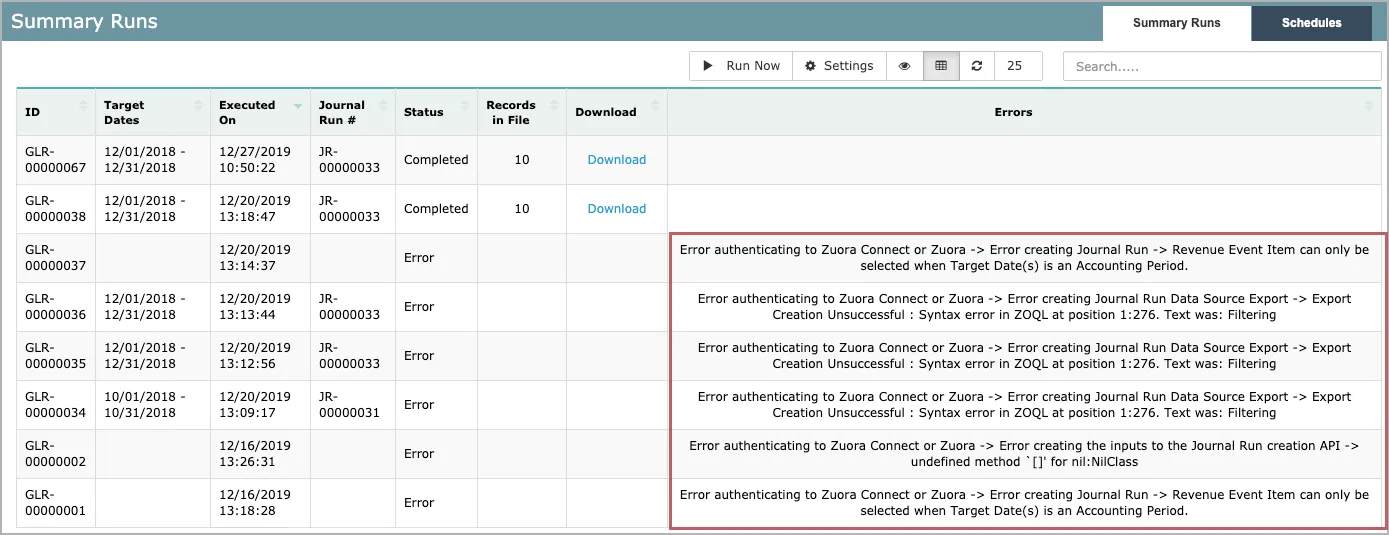1389x535 pixels.
Task: Click ZOQL syntax error for GLR-00000034
Action: coord(1024,405)
